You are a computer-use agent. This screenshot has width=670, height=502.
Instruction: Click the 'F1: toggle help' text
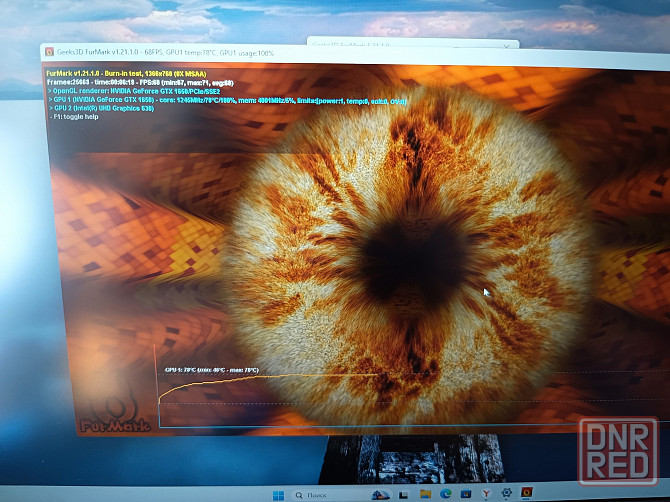74,117
